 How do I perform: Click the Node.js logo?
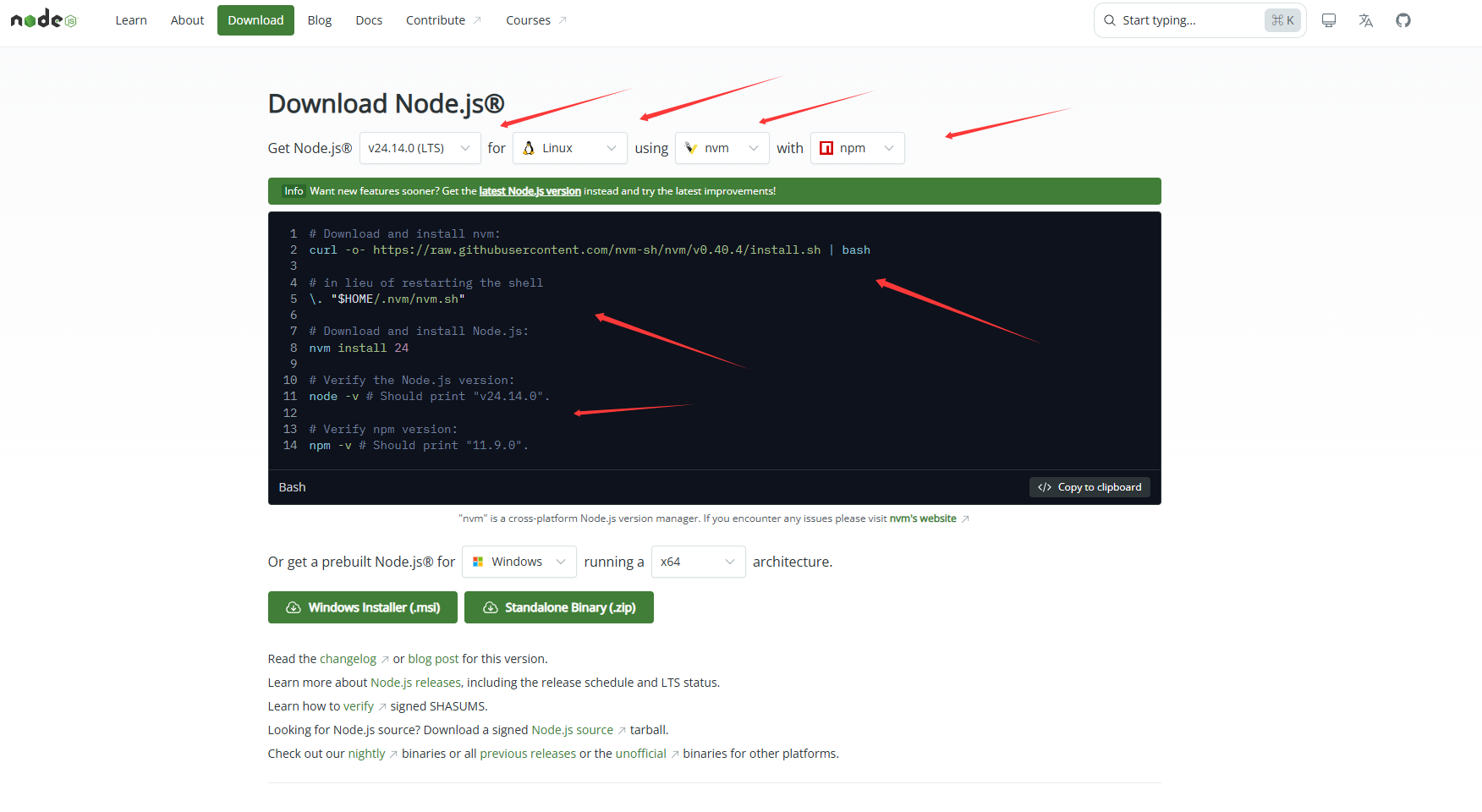point(43,19)
